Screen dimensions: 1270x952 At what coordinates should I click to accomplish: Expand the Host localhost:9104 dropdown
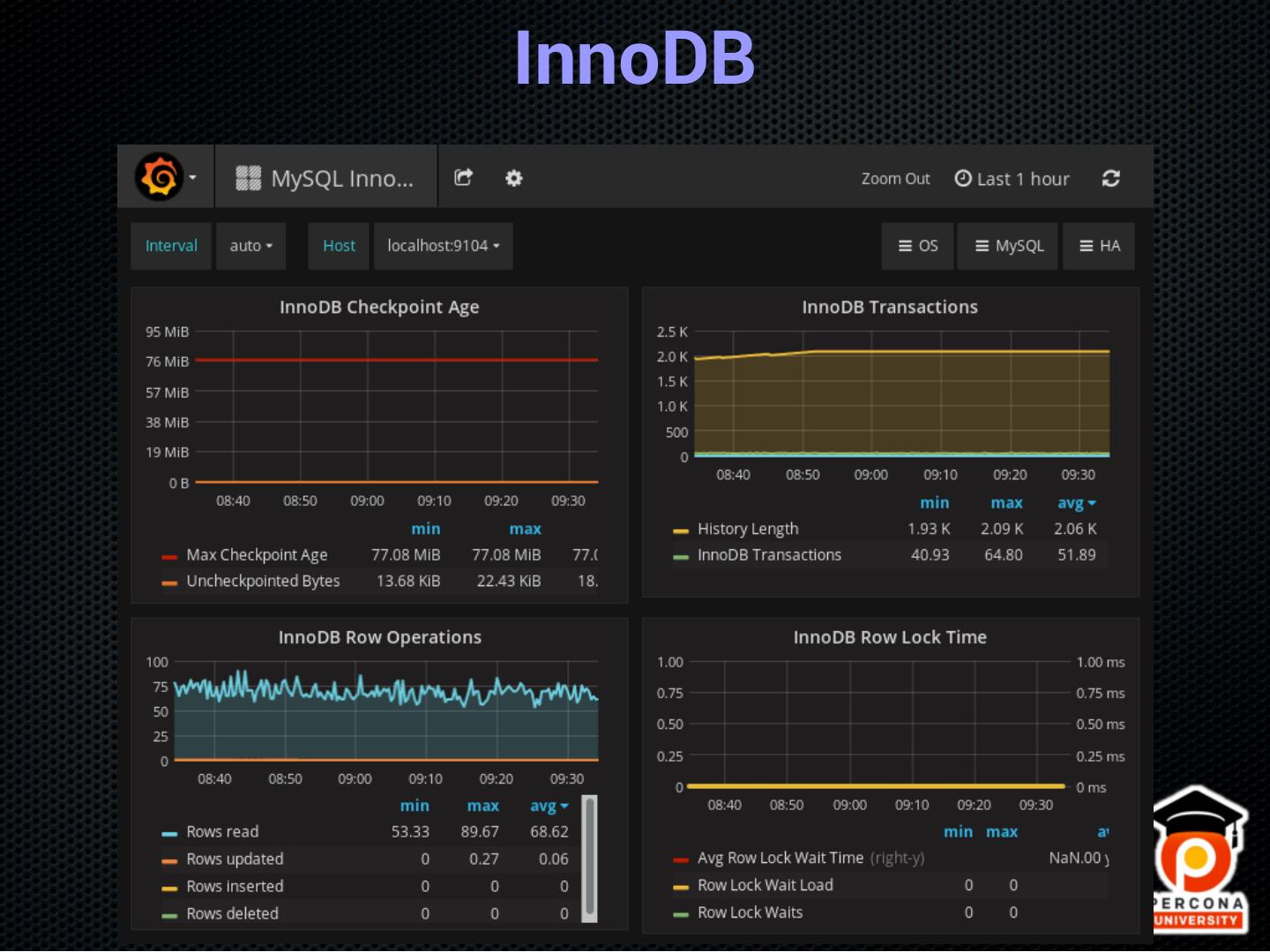[x=443, y=246]
